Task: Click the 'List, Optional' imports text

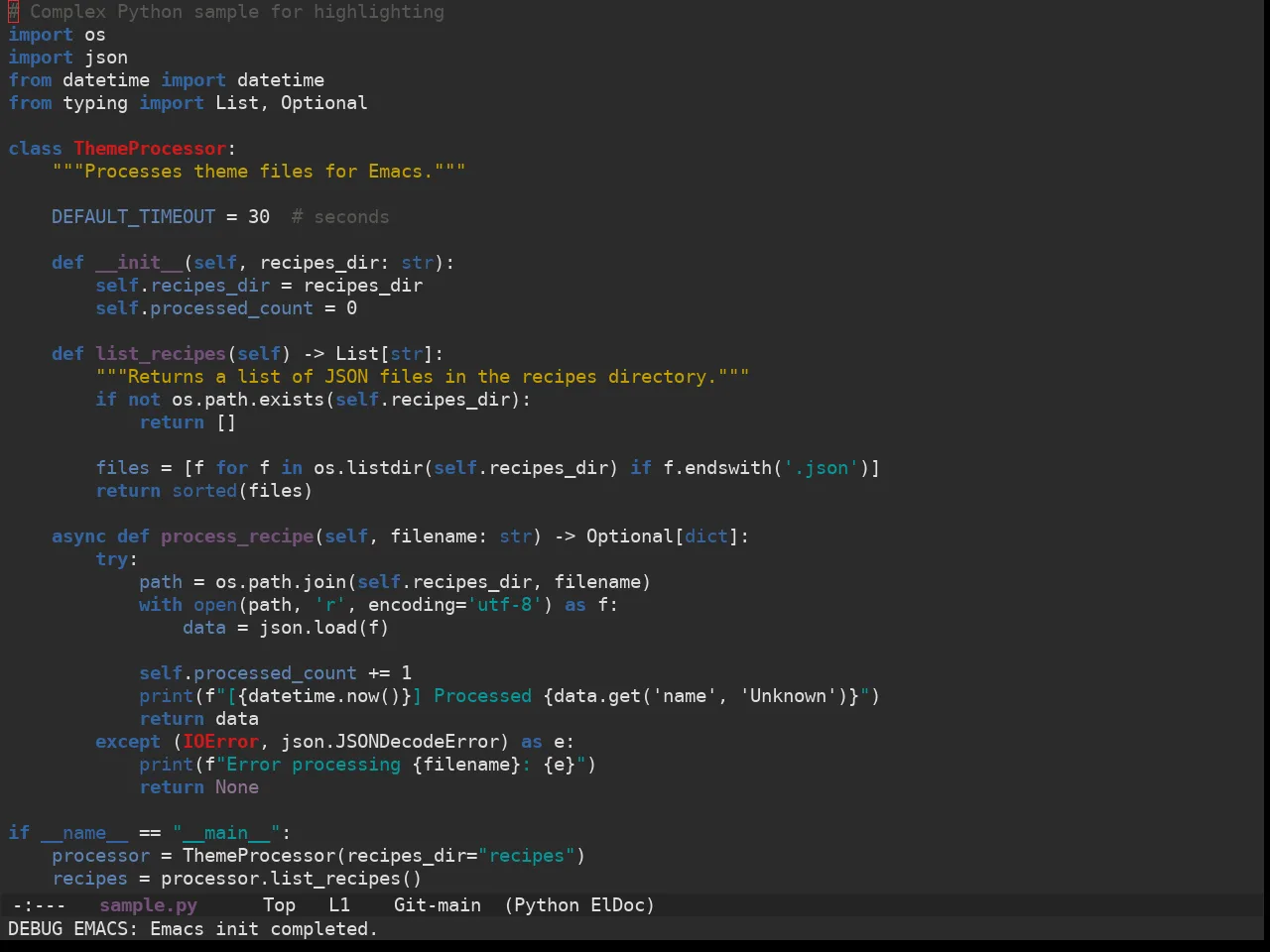Action: click(x=291, y=103)
